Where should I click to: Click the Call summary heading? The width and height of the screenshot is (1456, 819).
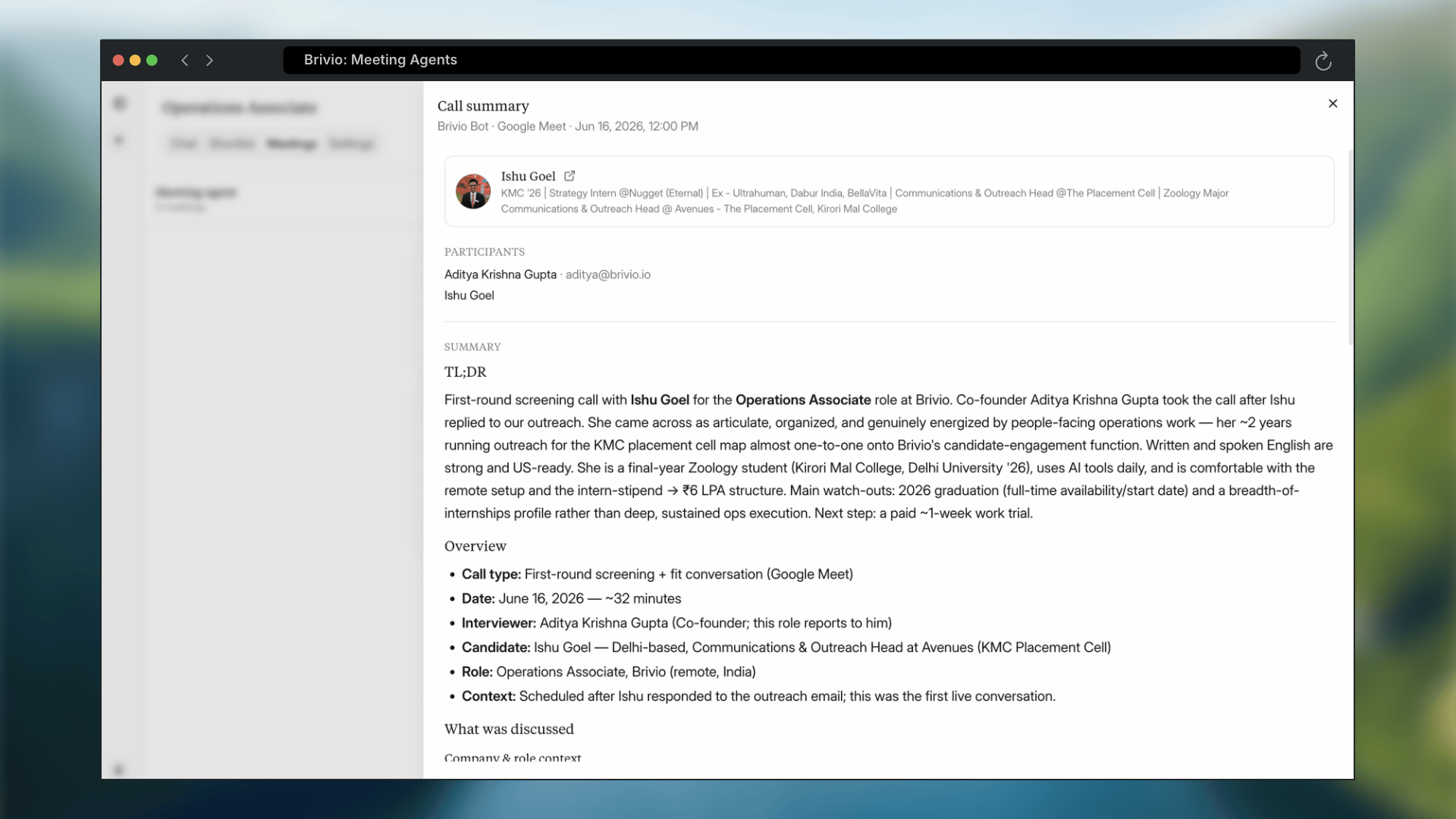[483, 106]
